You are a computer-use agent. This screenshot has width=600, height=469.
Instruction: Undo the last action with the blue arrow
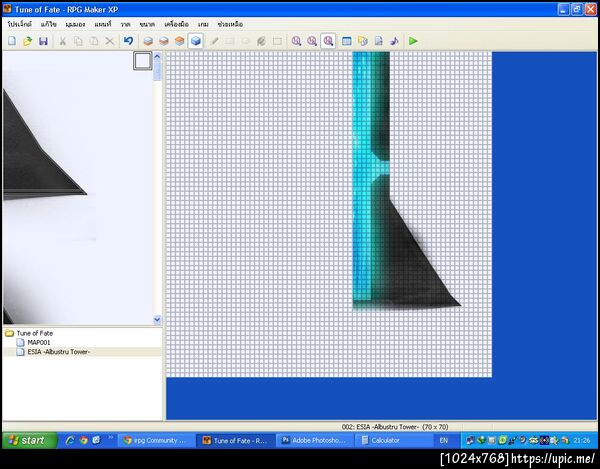[x=129, y=41]
